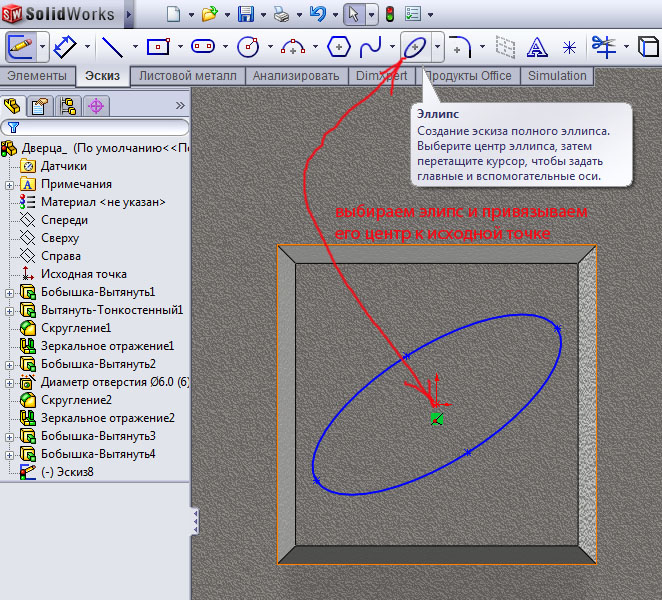662x600 pixels.
Task: Open Smart Dimension tool
Action: (x=66, y=46)
